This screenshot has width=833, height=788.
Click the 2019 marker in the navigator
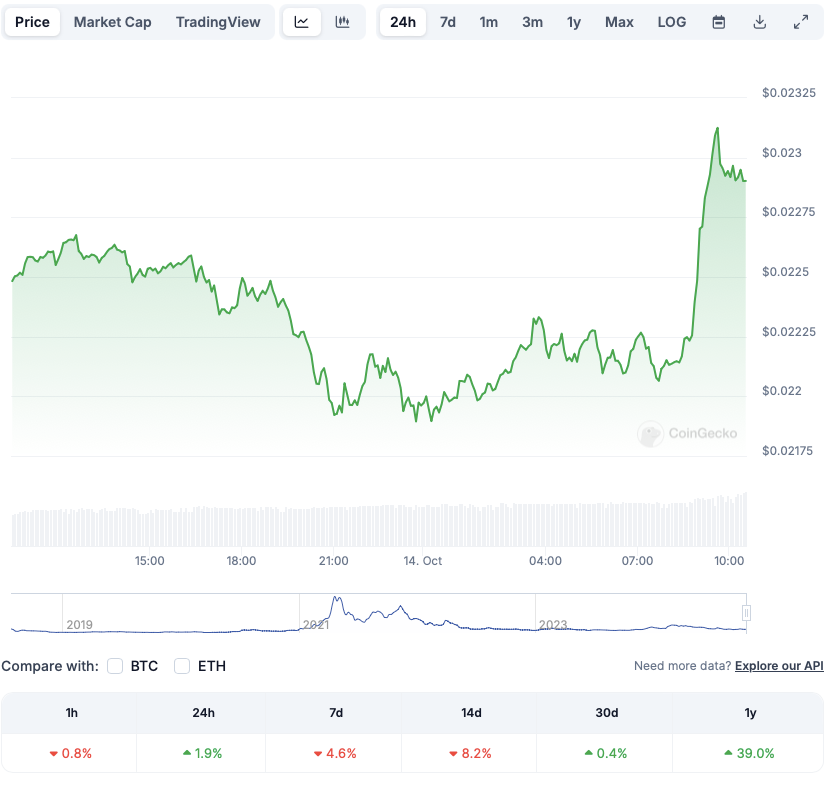(80, 625)
